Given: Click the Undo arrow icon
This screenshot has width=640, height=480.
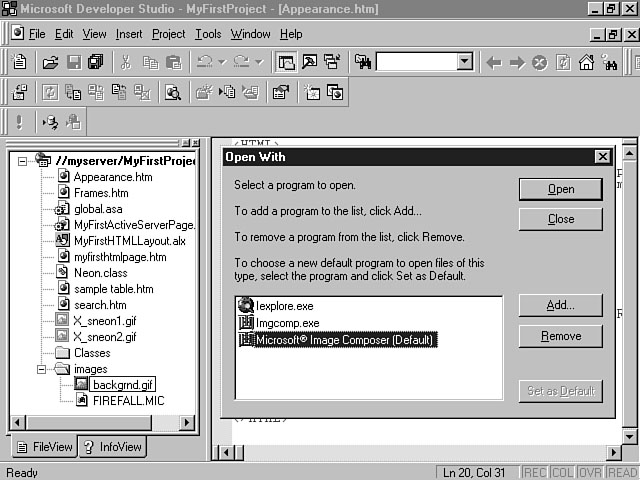Looking at the screenshot, I should tap(204, 62).
